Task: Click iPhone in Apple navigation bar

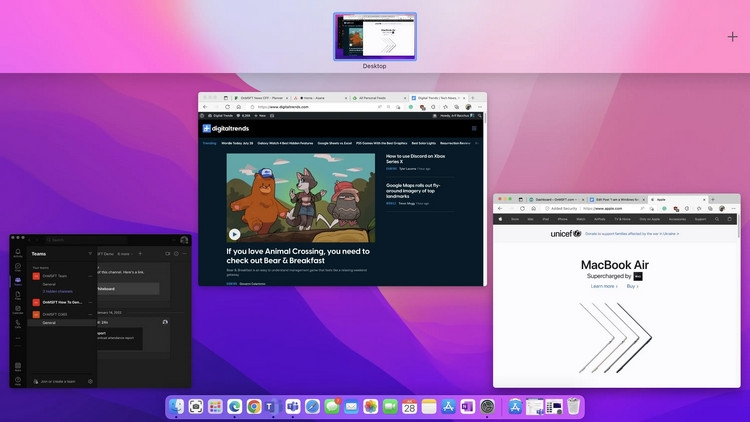Action: point(562,219)
